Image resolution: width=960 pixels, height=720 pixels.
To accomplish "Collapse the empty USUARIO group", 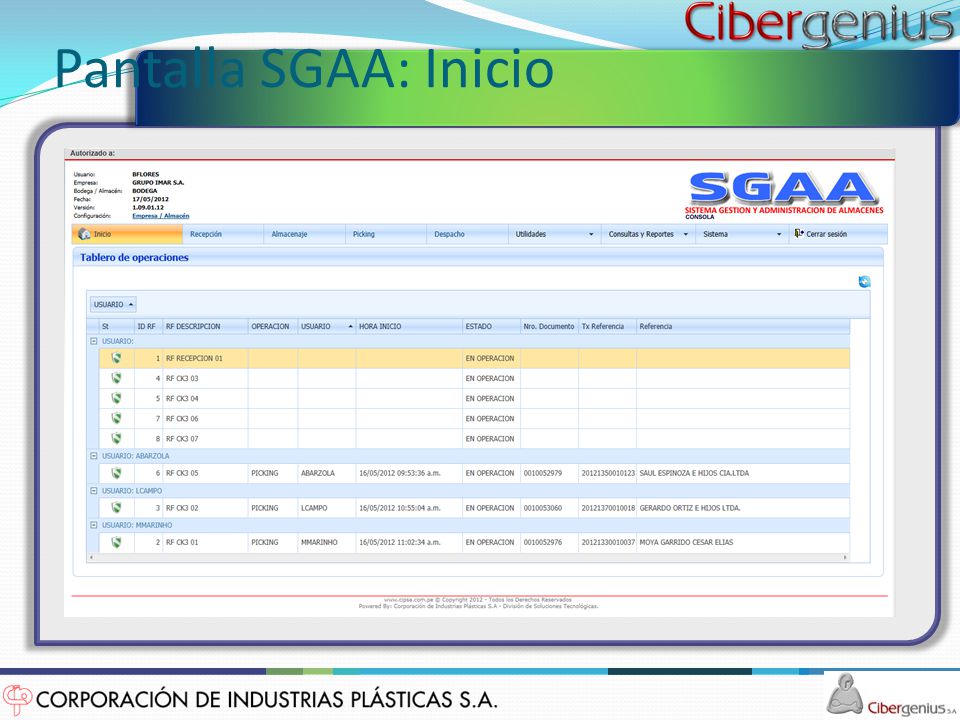I will (x=94, y=341).
